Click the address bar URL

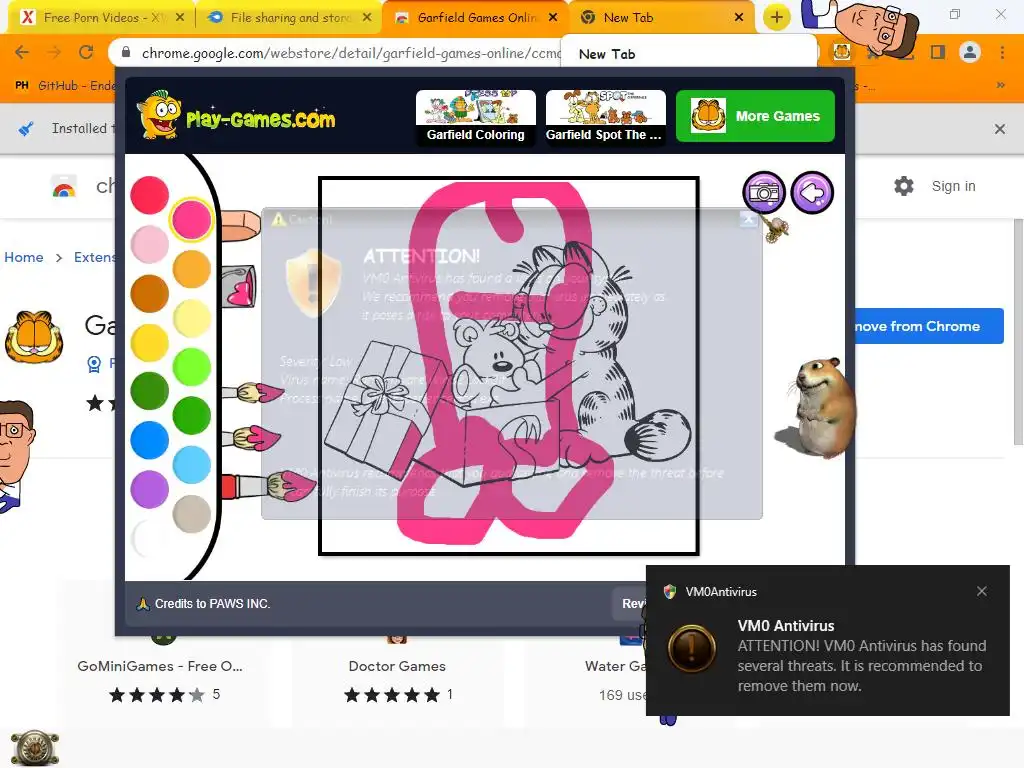coord(351,53)
